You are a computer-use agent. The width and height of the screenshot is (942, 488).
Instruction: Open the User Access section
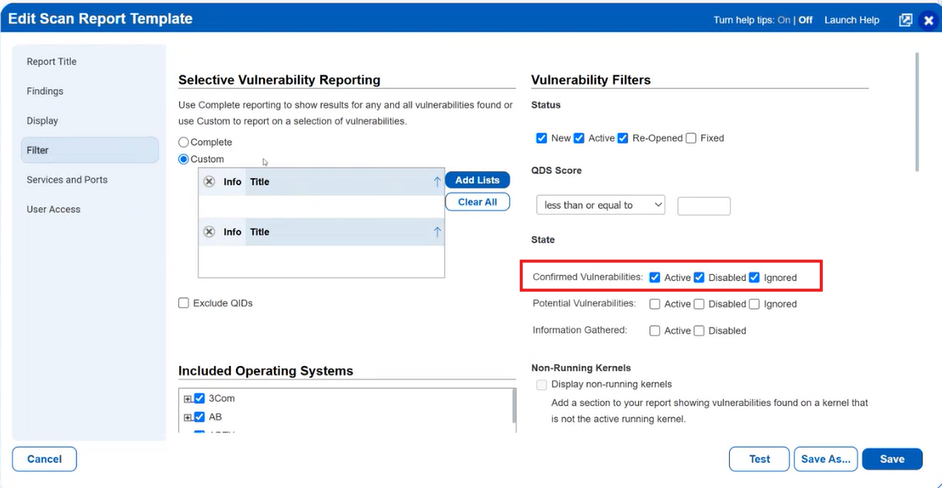tap(90, 209)
